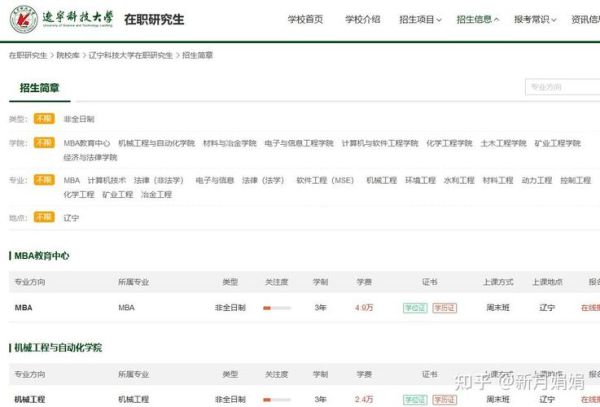Image resolution: width=600 pixels, height=407 pixels.
Task: Select the 招生简章 tab
Action: [x=39, y=88]
